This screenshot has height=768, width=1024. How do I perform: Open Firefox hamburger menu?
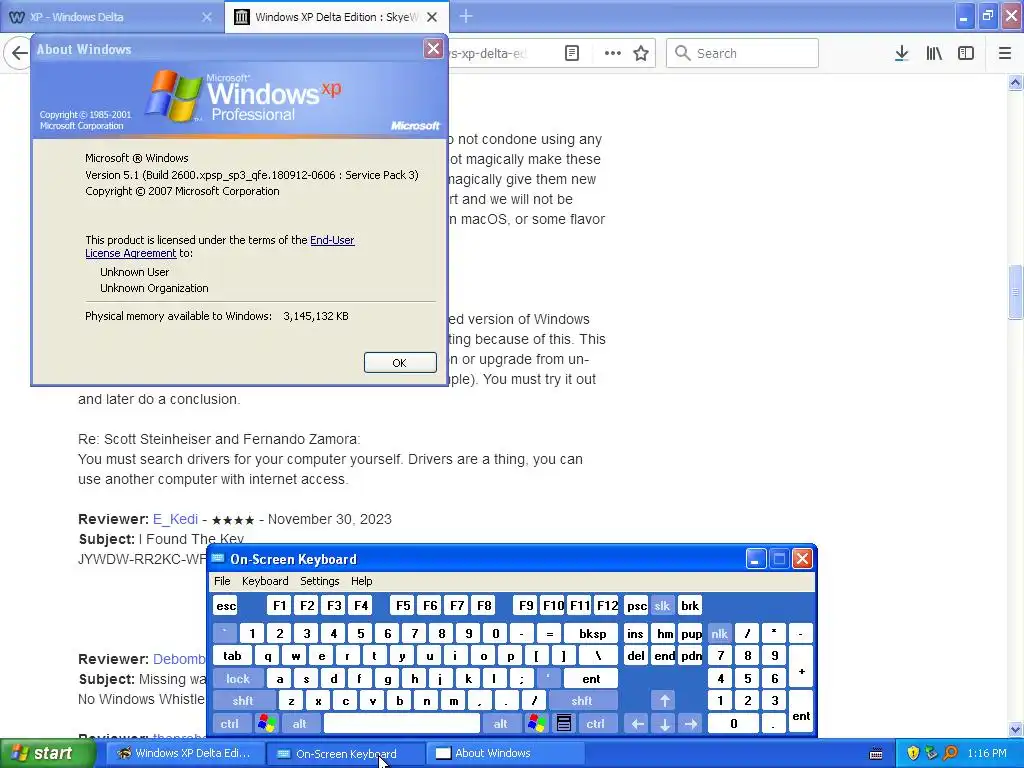pyautogui.click(x=1004, y=54)
